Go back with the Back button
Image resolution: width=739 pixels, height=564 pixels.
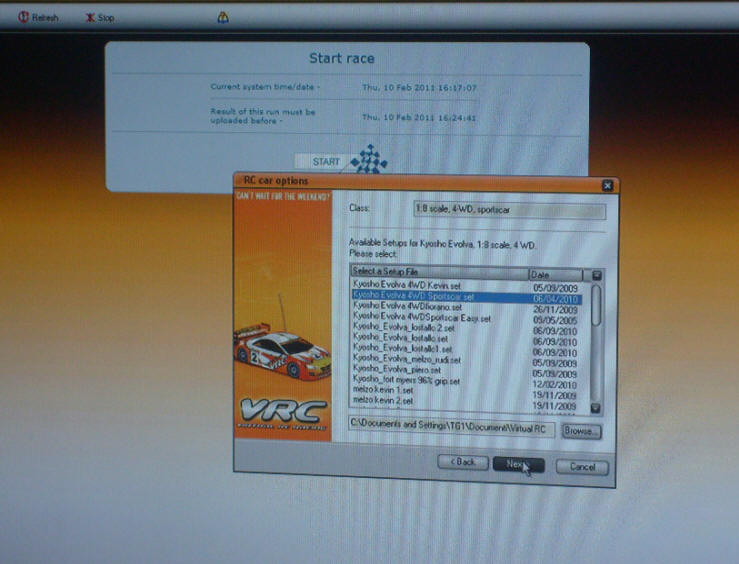[x=462, y=464]
